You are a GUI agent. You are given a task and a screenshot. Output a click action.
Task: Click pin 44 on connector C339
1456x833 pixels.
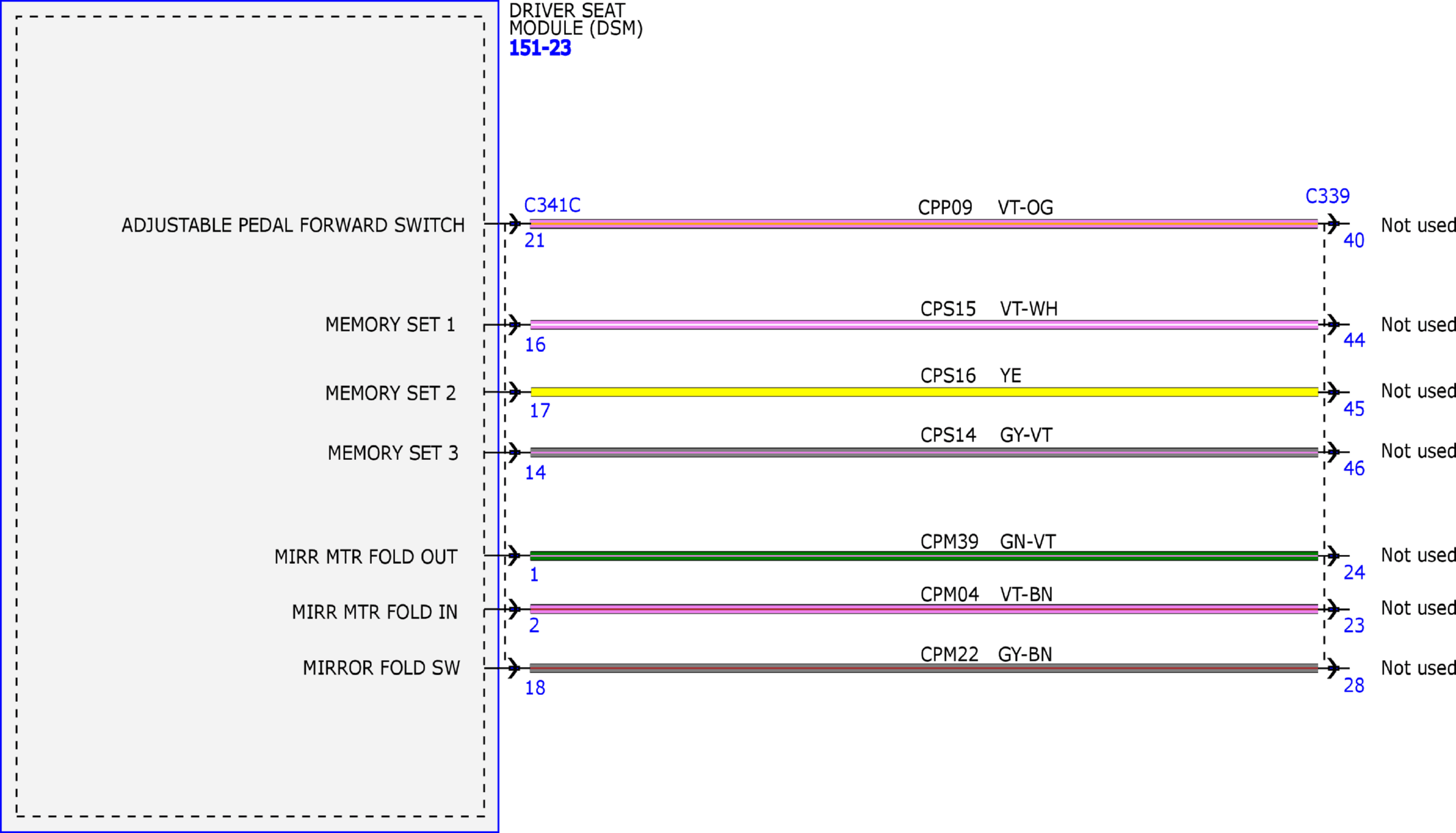point(1354,340)
